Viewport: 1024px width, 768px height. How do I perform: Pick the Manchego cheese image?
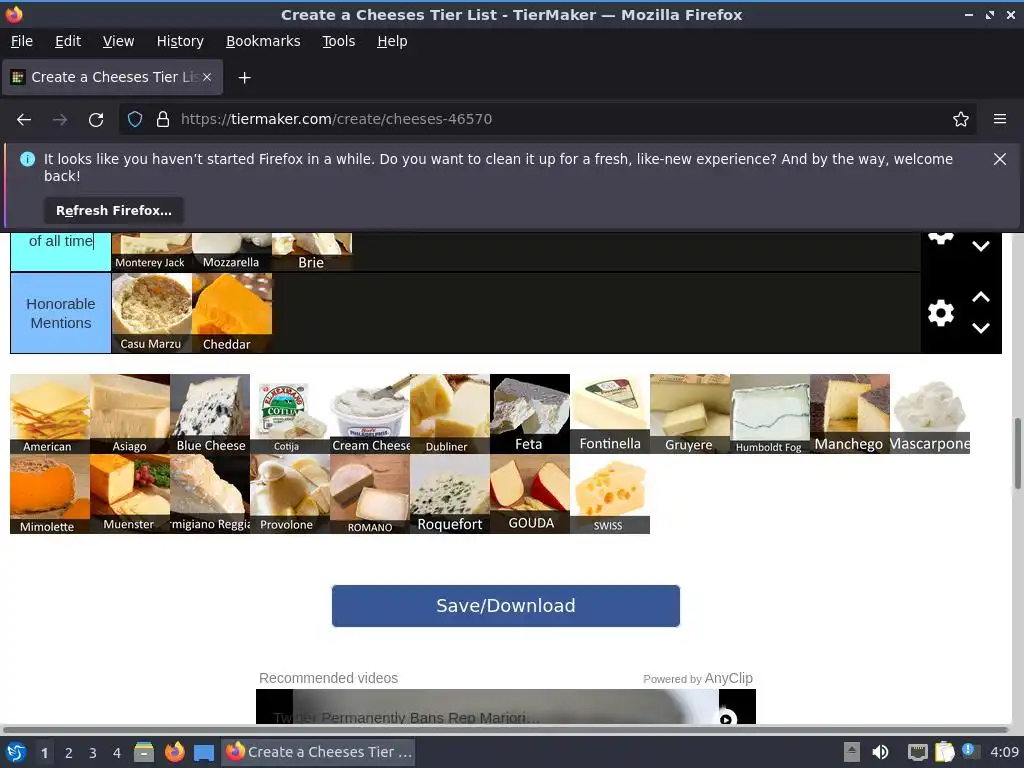pyautogui.click(x=850, y=414)
